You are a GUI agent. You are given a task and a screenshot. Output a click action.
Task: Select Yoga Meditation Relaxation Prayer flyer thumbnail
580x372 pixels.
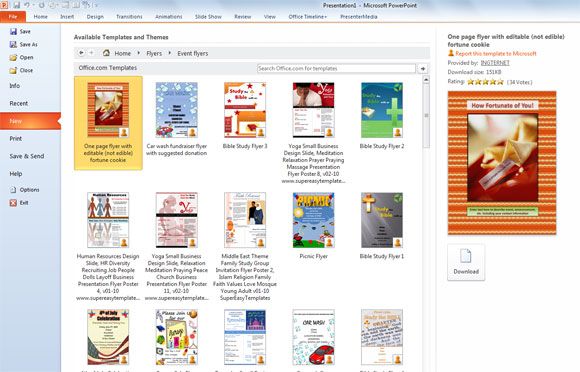313,110
